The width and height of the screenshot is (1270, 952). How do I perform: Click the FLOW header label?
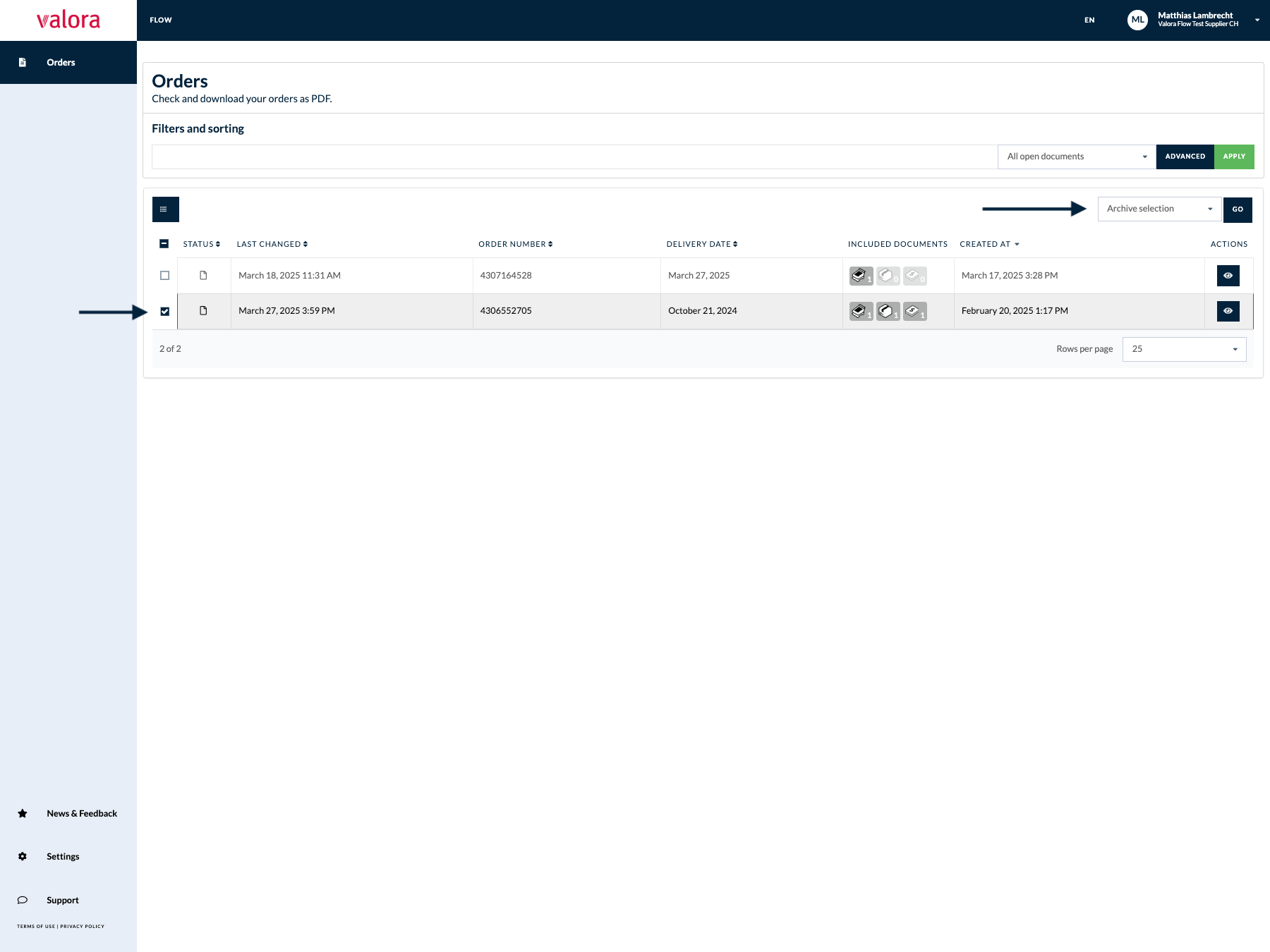[161, 20]
